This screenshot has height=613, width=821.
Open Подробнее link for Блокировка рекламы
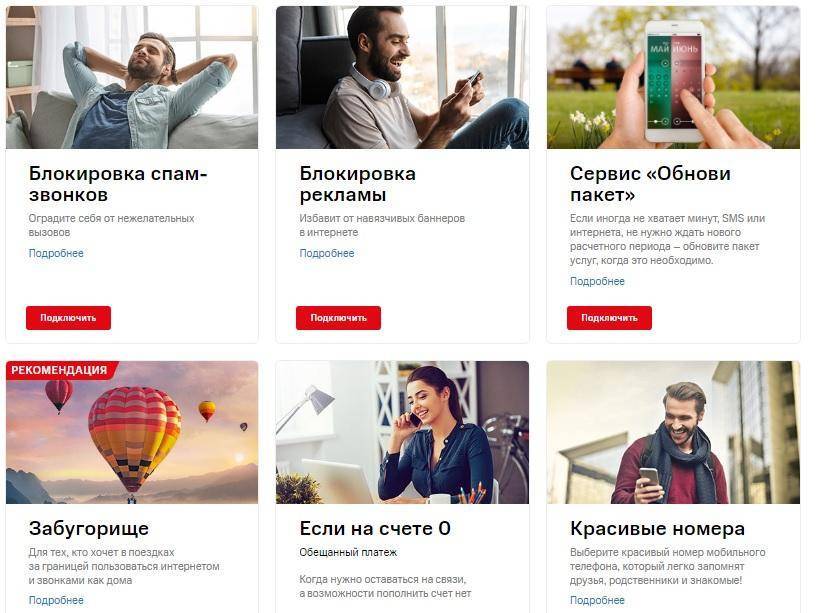click(327, 253)
